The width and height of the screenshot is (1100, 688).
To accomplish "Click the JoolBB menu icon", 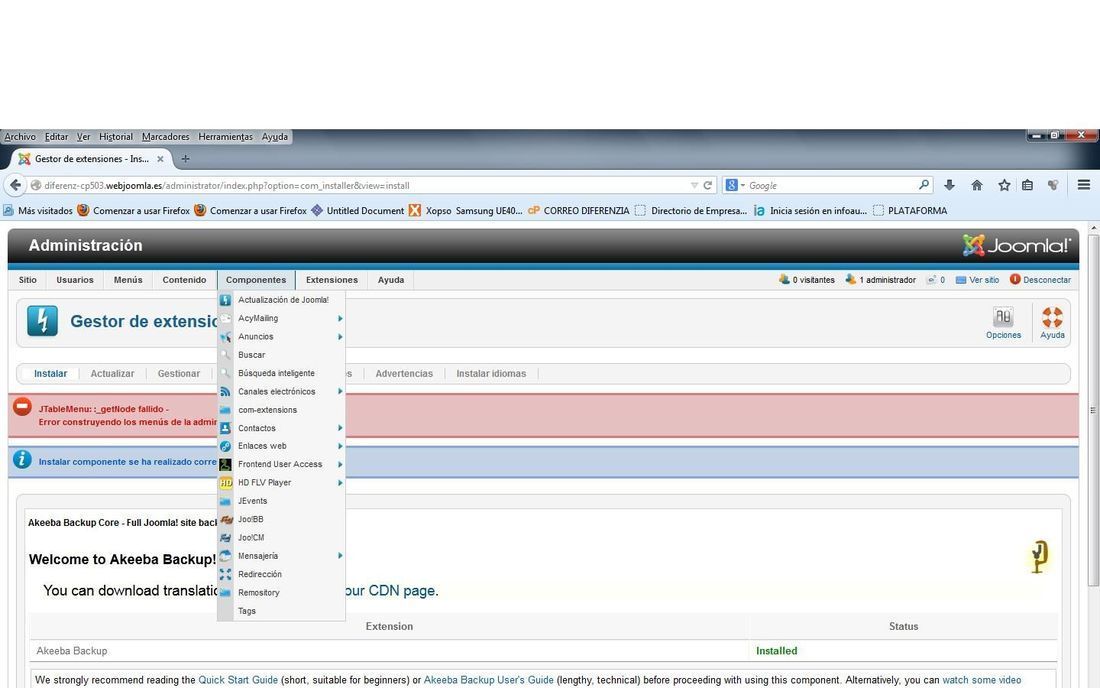I will 225,519.
